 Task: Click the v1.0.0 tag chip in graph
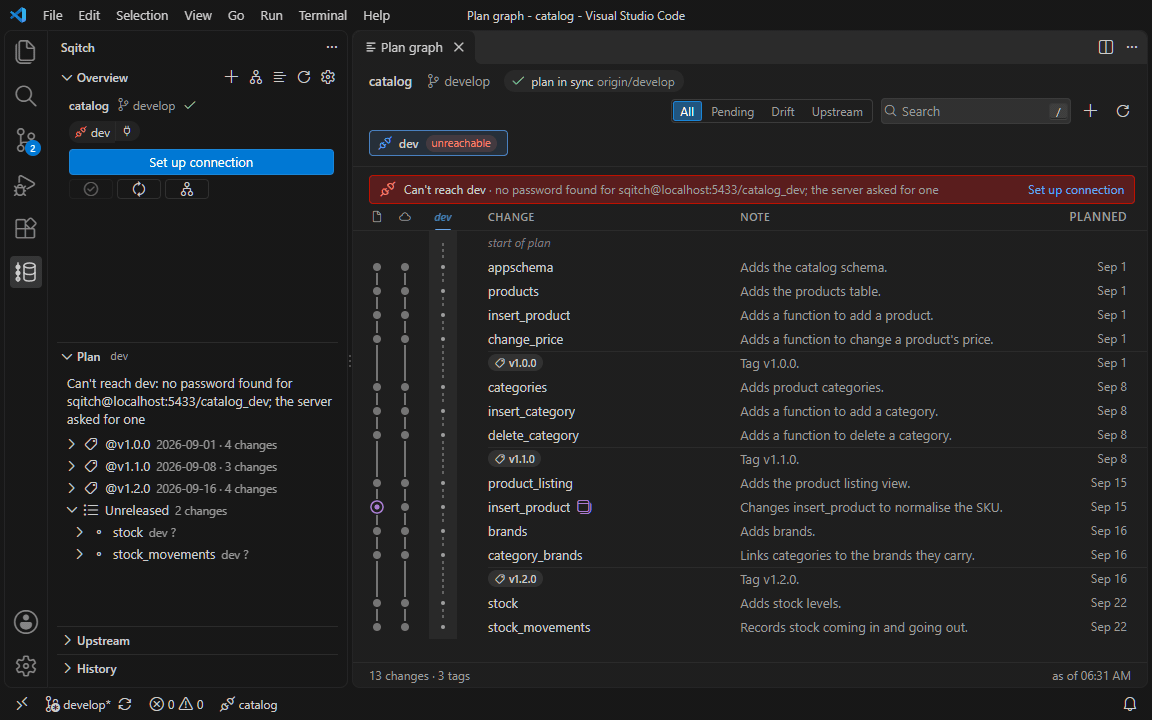[x=515, y=363]
